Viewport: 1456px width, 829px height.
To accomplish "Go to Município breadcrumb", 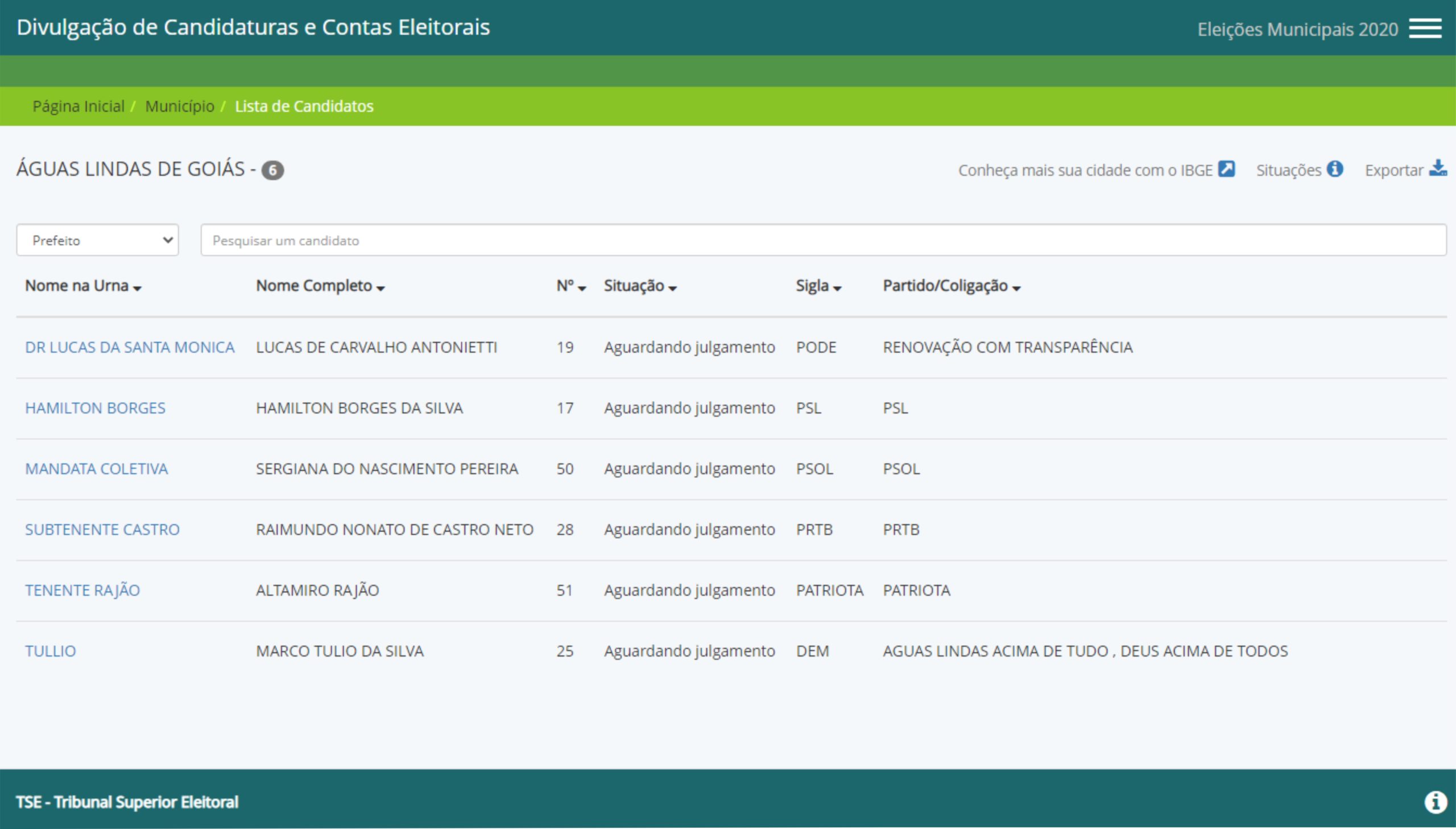I will [x=180, y=106].
